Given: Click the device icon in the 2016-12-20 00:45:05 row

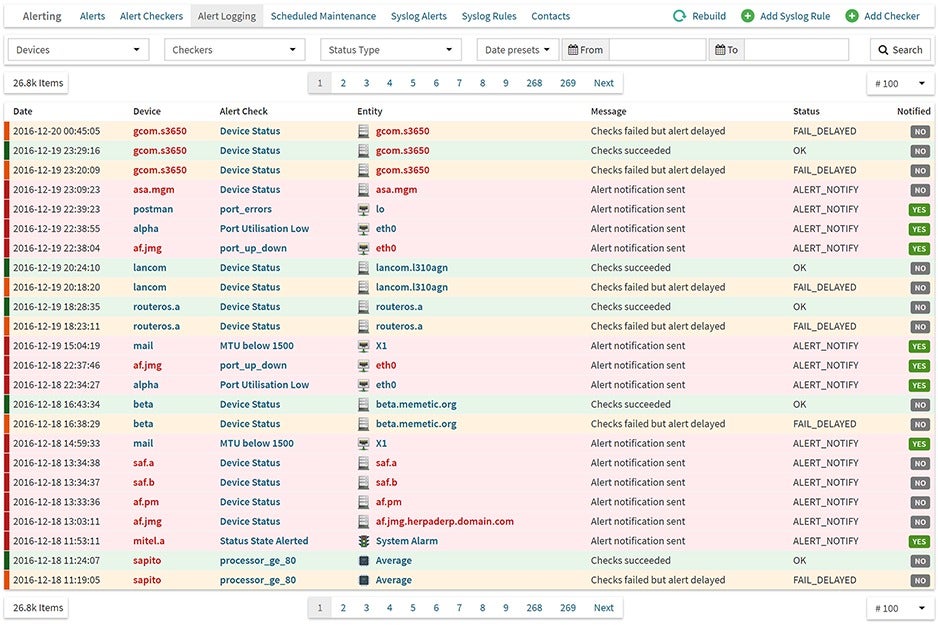Looking at the screenshot, I should (x=363, y=131).
